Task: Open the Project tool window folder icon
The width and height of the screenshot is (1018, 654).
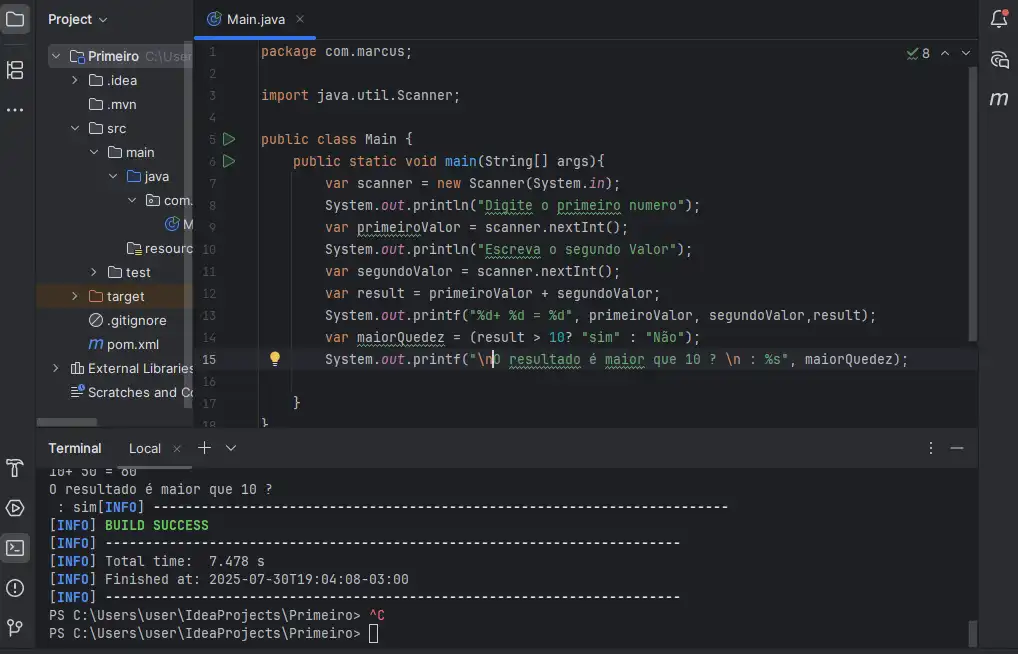Action: click(x=14, y=19)
